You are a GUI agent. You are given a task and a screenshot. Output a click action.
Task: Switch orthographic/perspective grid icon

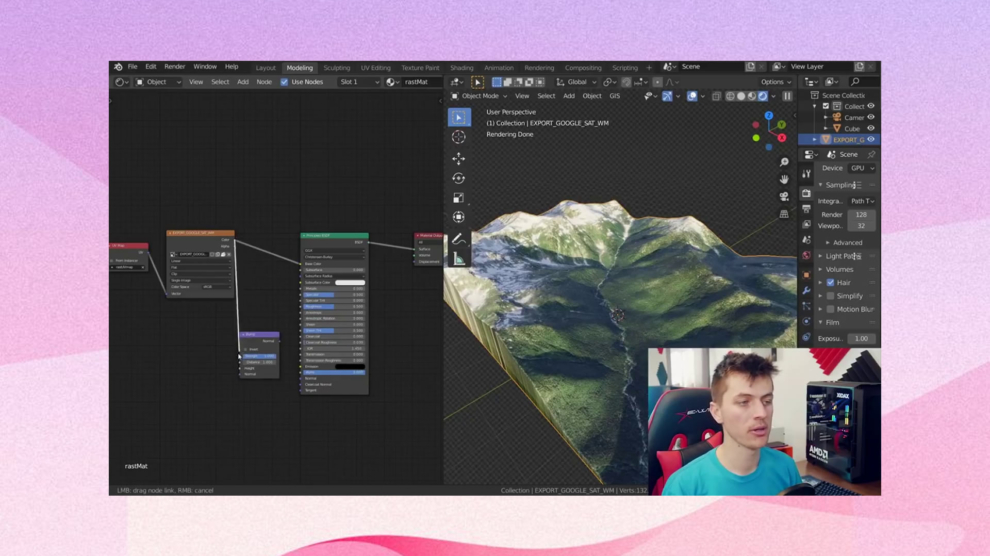(784, 214)
